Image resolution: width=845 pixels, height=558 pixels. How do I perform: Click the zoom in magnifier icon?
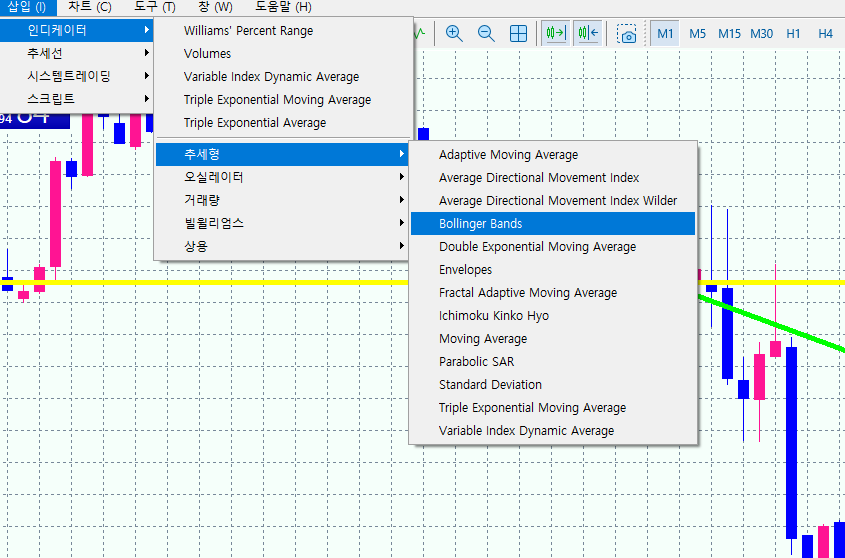(x=454, y=33)
